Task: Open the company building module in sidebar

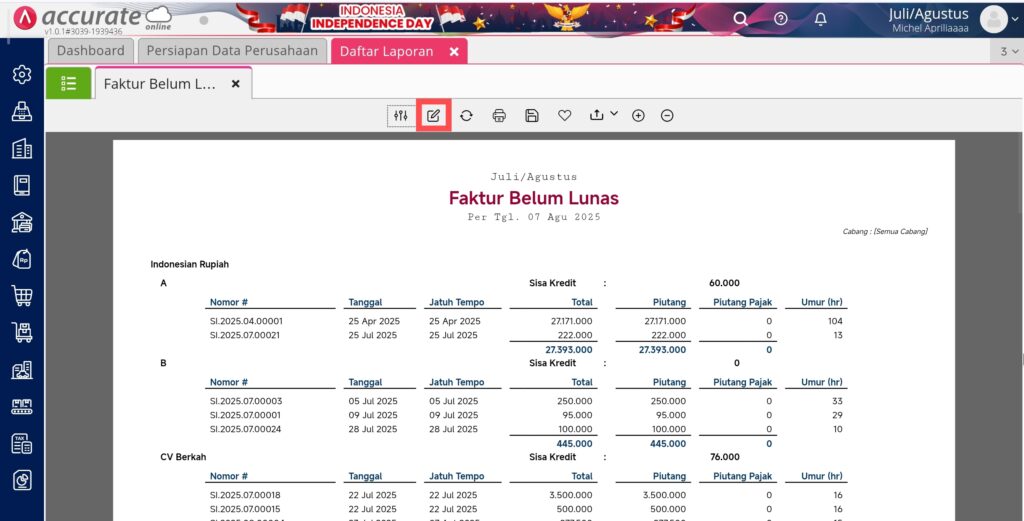Action: [x=22, y=149]
